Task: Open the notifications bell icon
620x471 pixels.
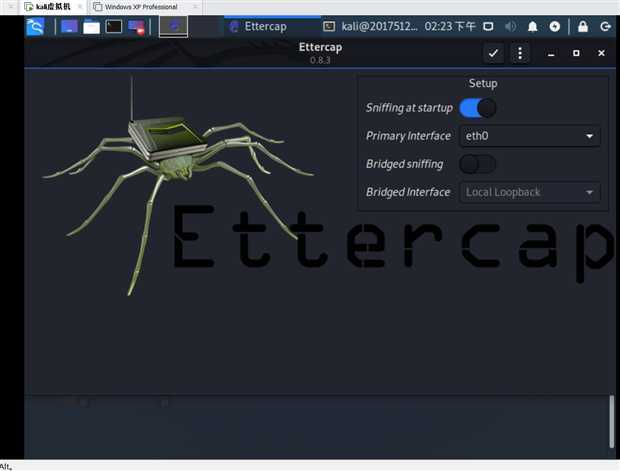Action: (533, 26)
